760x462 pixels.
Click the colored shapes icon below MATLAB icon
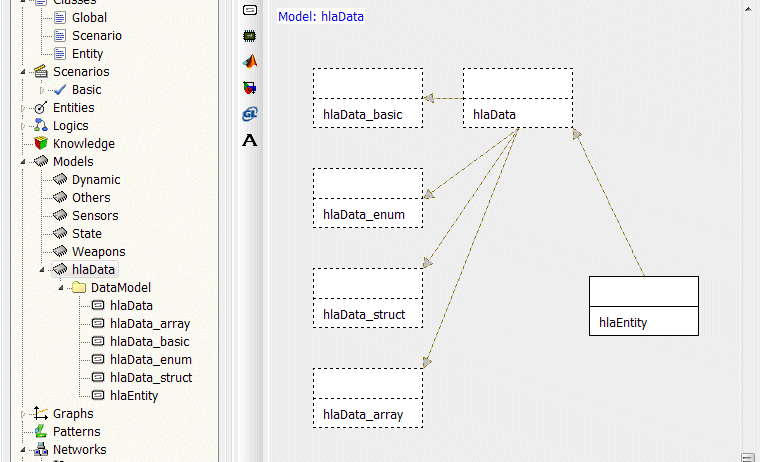tap(250, 88)
